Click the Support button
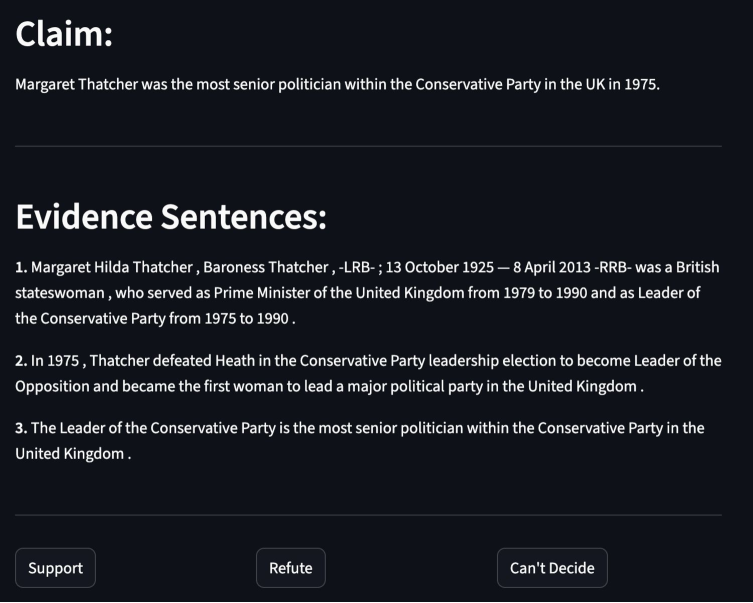This screenshot has height=603, width=753. 55,568
